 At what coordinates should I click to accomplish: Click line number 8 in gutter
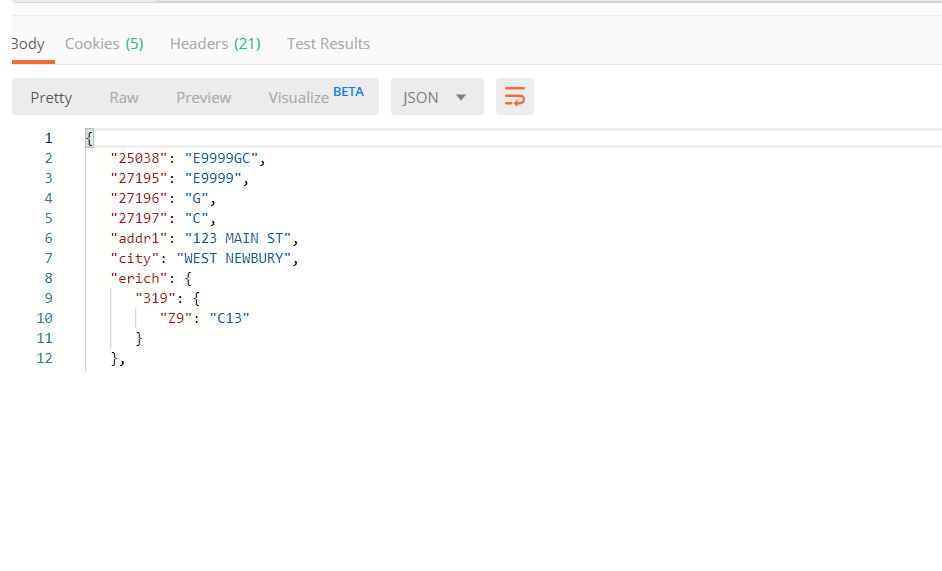point(49,278)
